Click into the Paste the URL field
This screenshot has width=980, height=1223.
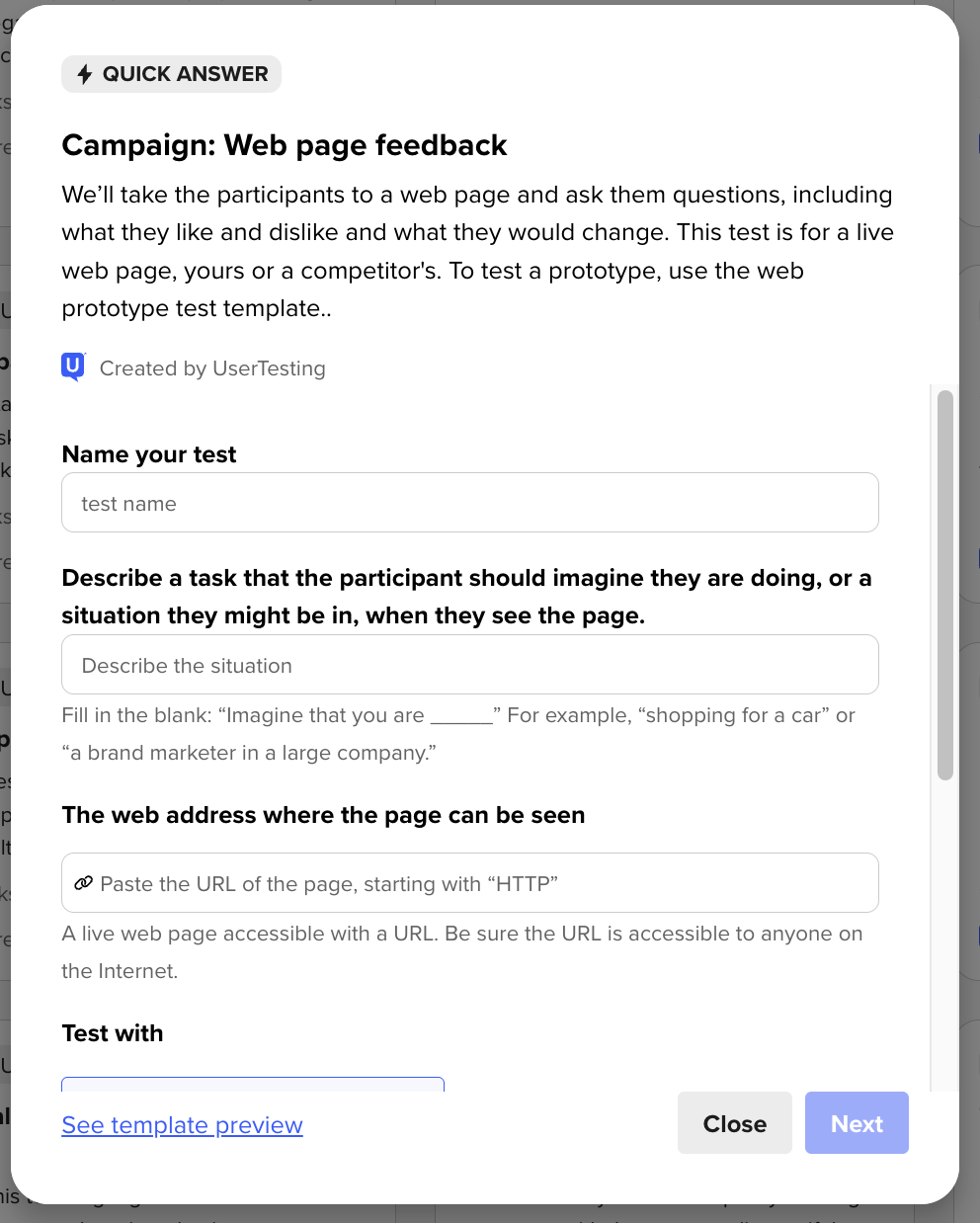coord(484,883)
